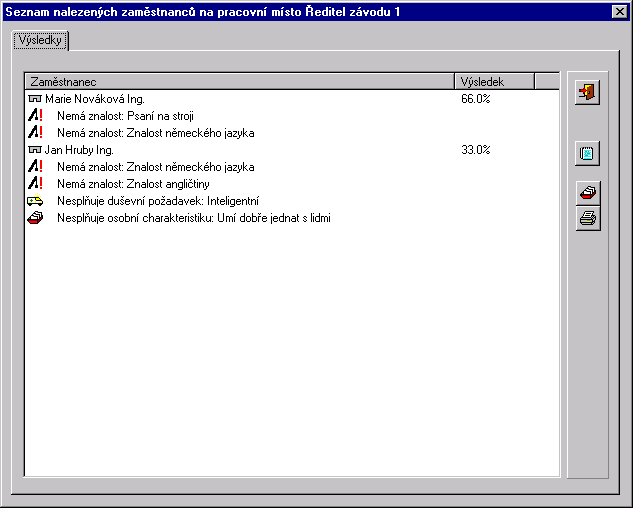Click warning icon beside Znalost angličtiny
Image resolution: width=633 pixels, height=508 pixels.
35,184
